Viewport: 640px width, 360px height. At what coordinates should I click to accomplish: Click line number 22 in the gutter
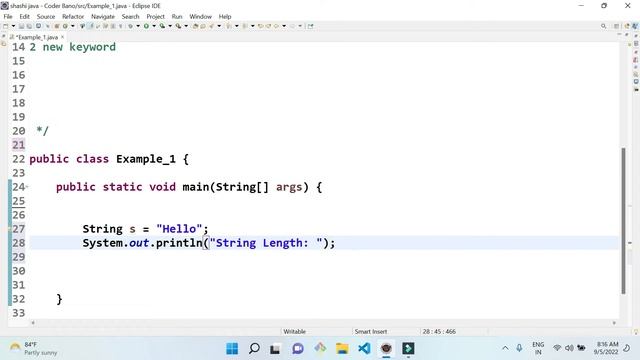pos(18,159)
